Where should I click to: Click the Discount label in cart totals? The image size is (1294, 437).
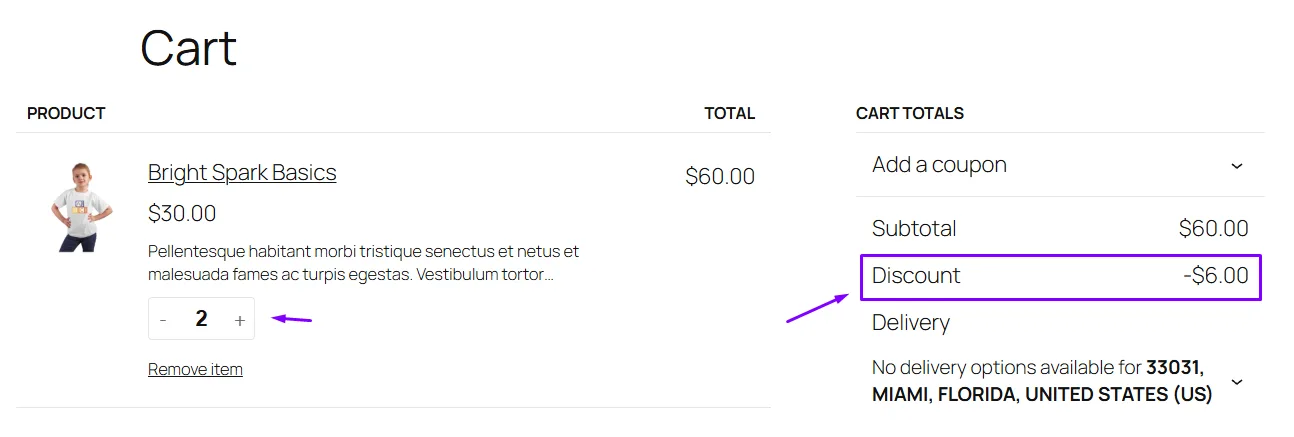(916, 276)
